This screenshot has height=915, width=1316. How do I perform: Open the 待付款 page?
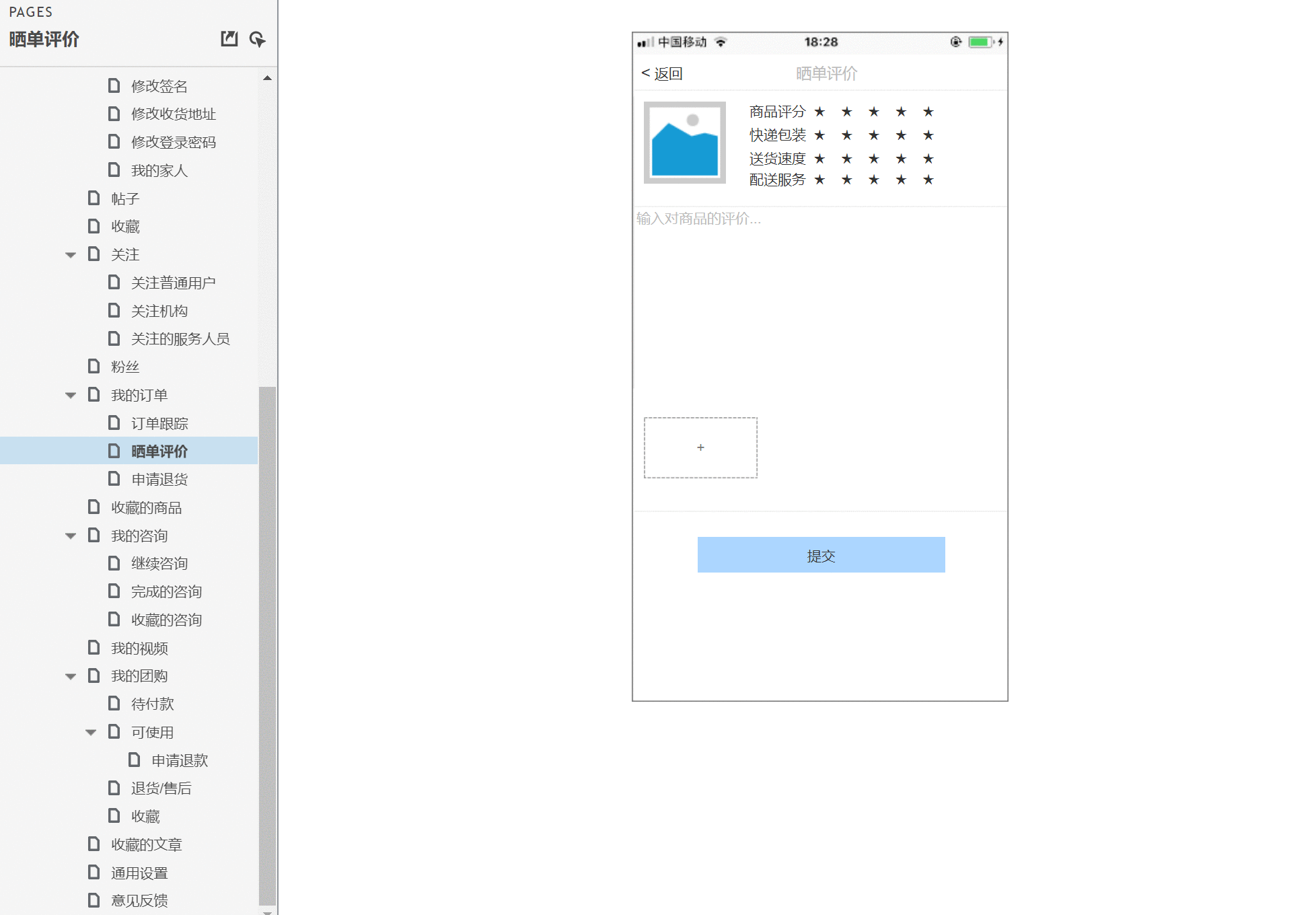click(x=153, y=704)
